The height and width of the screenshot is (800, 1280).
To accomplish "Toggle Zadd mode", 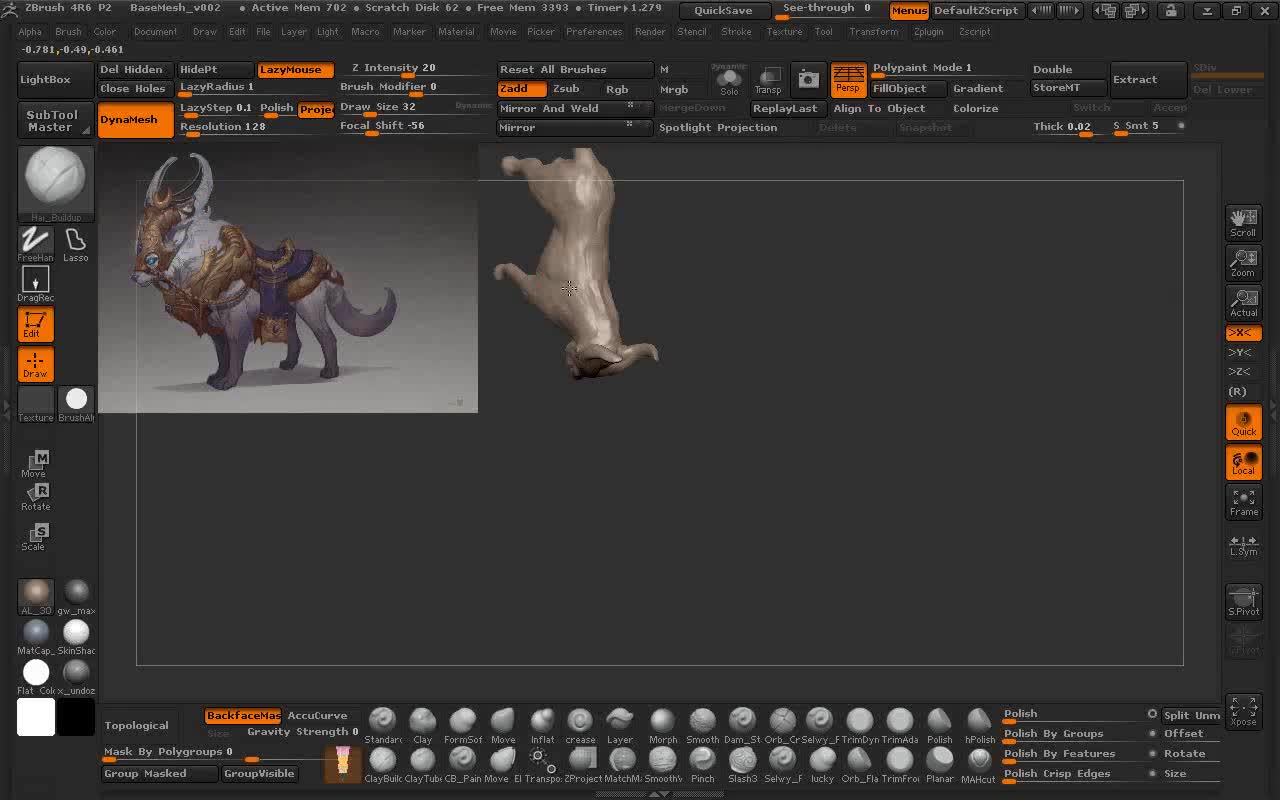I will pyautogui.click(x=522, y=89).
